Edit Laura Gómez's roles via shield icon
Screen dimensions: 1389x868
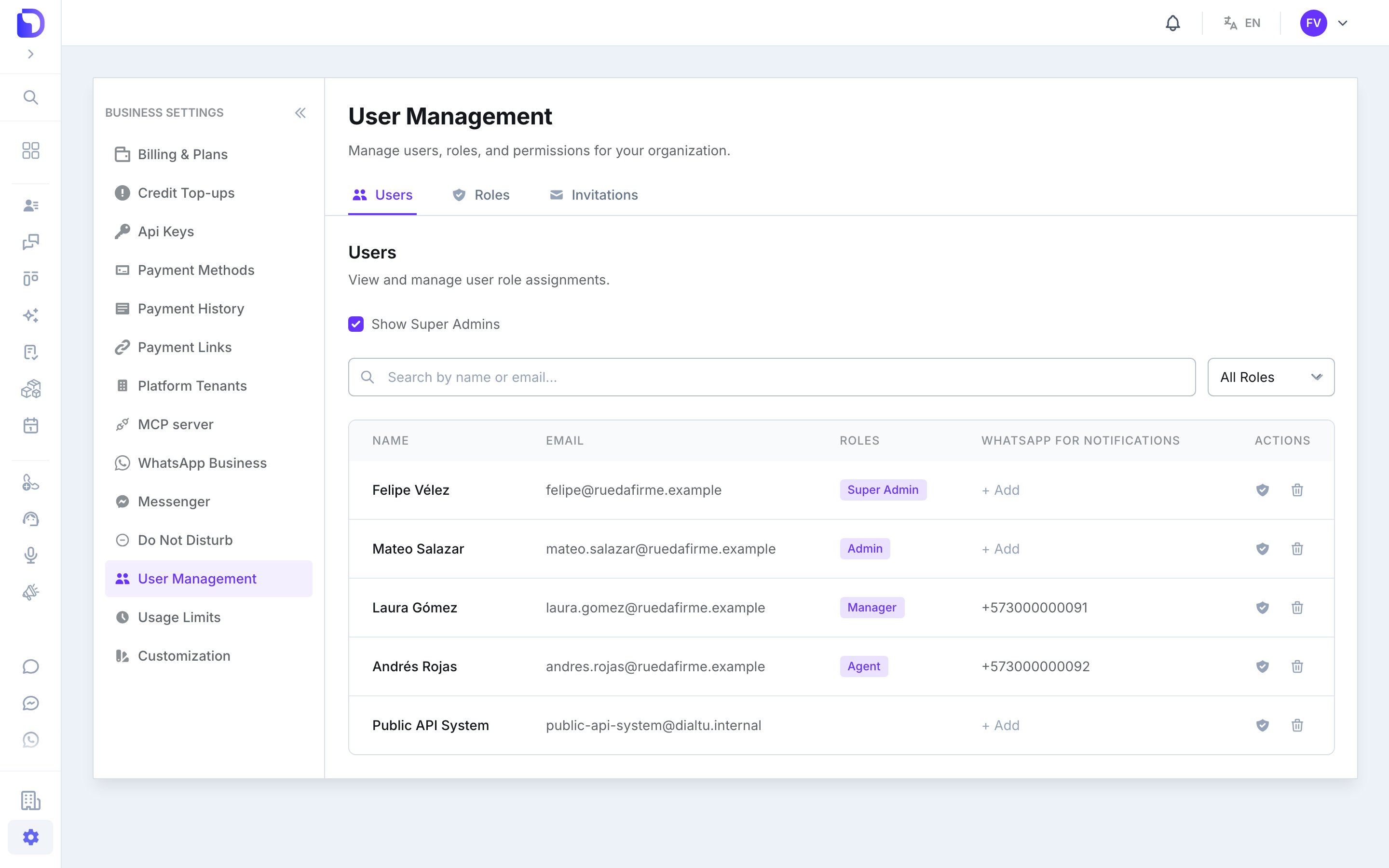coord(1262,608)
